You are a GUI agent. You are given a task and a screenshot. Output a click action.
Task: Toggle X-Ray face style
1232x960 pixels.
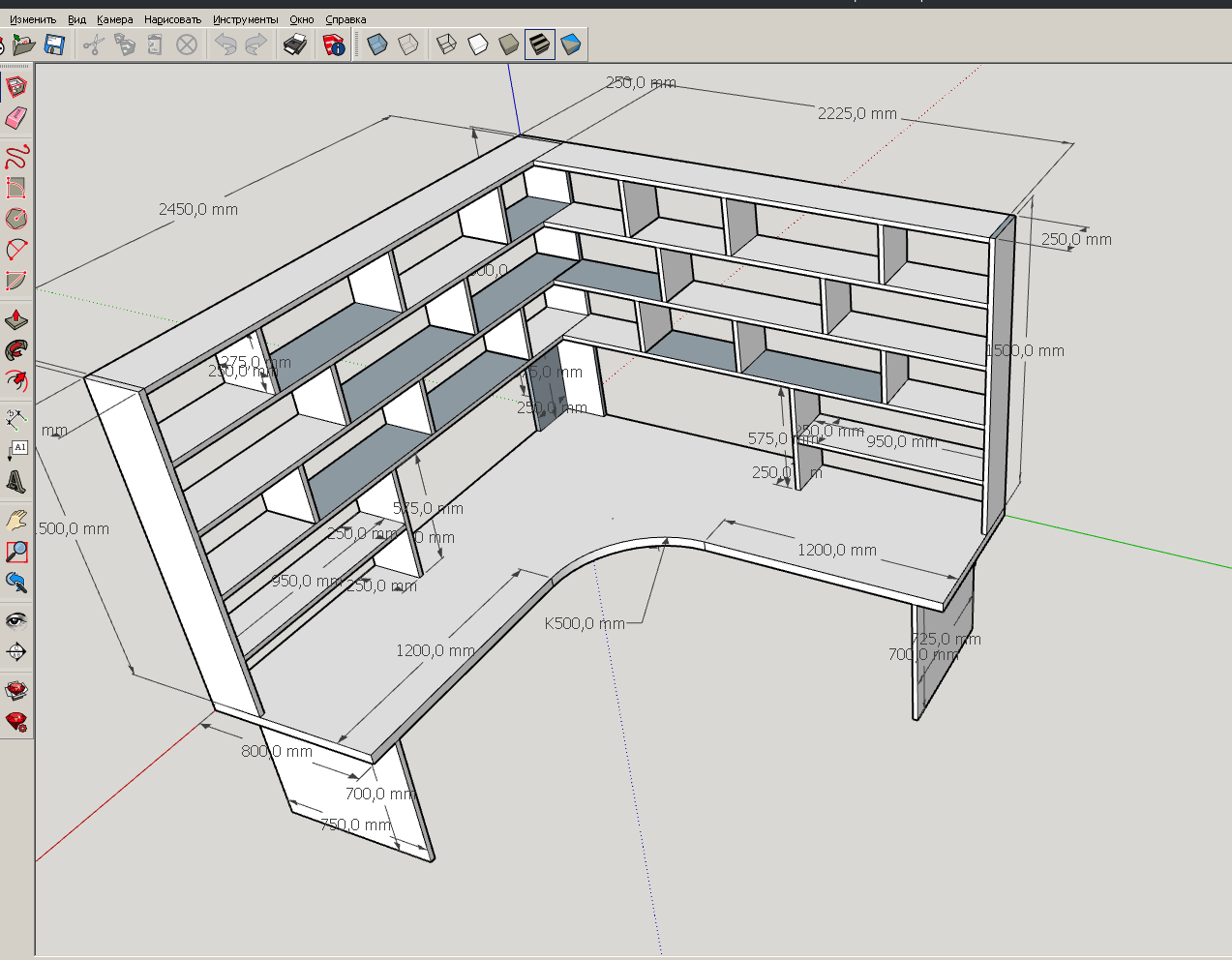377,45
